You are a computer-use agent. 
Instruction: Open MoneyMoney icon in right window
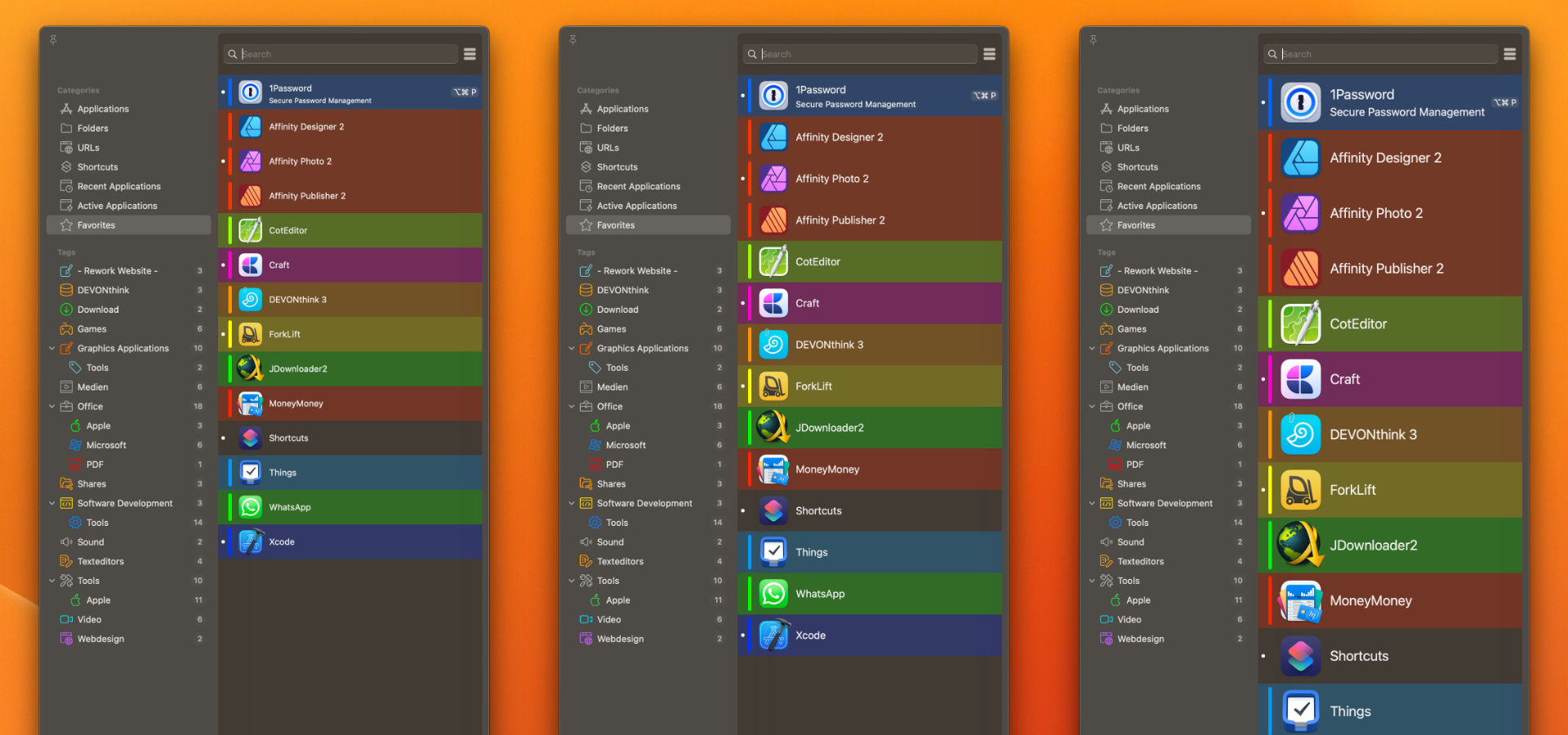click(x=1301, y=600)
